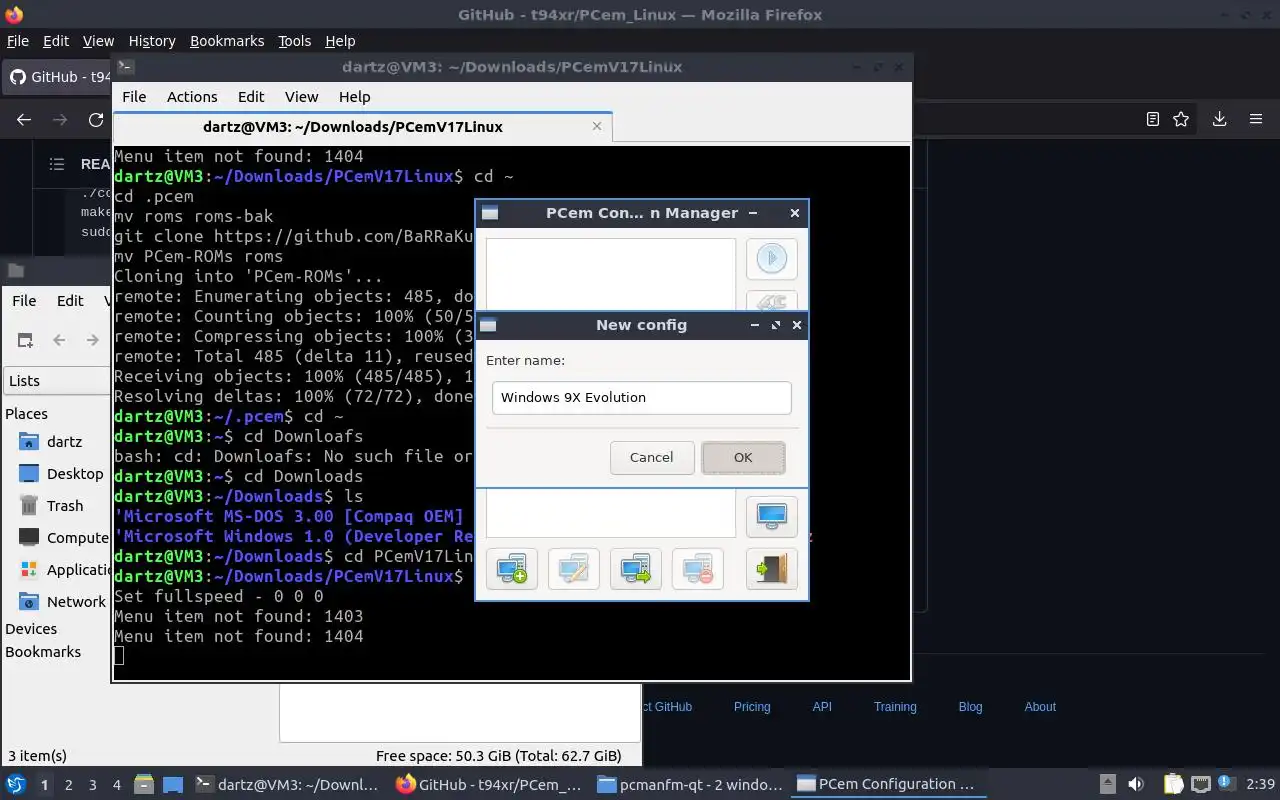Click taskbar file manager launcher icon
The image size is (1280, 800).
(143, 785)
